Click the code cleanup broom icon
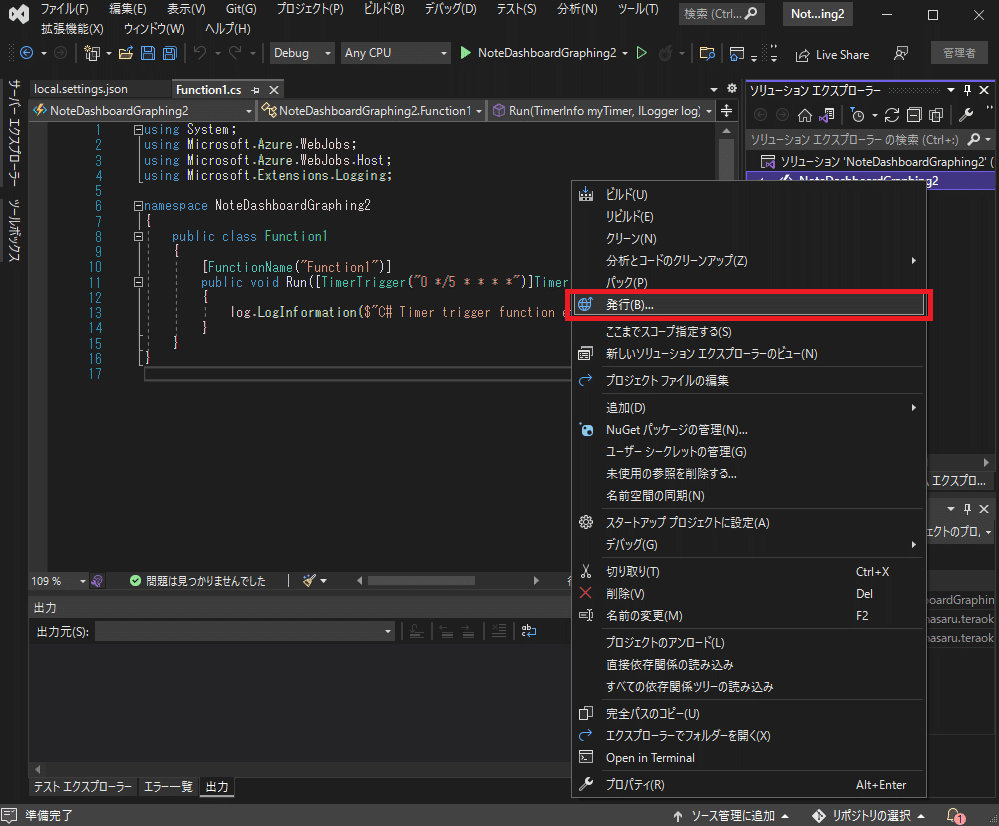999x826 pixels. 310,581
